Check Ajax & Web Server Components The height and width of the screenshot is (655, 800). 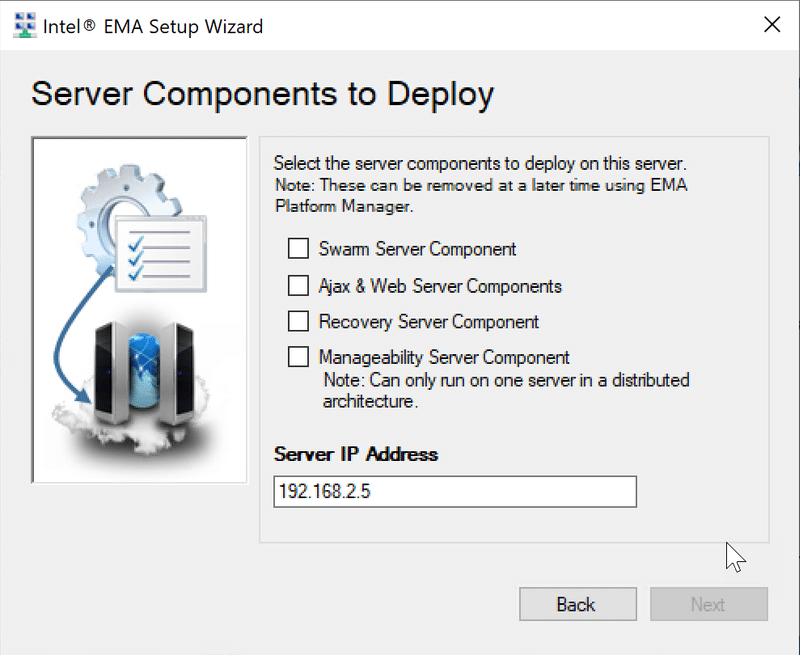coord(298,286)
